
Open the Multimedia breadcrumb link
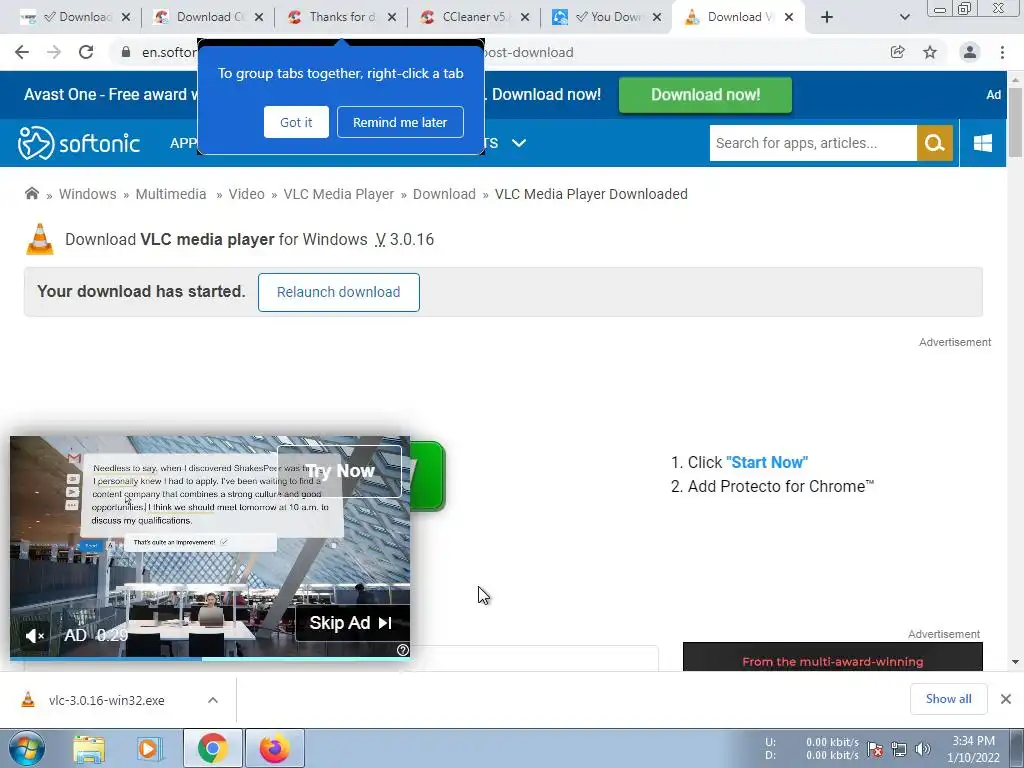171,194
